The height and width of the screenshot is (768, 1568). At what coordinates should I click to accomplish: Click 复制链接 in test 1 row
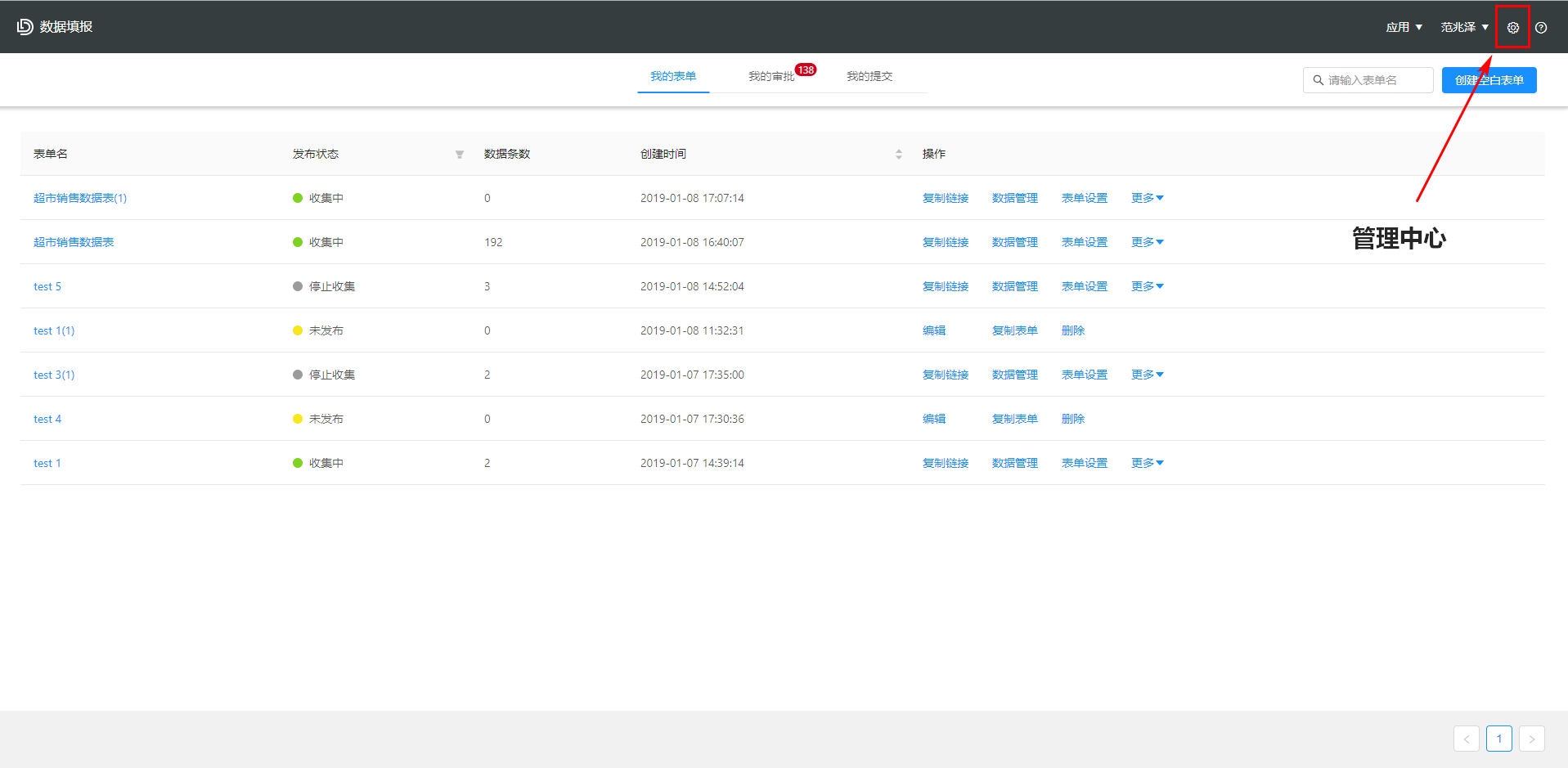[x=946, y=463]
